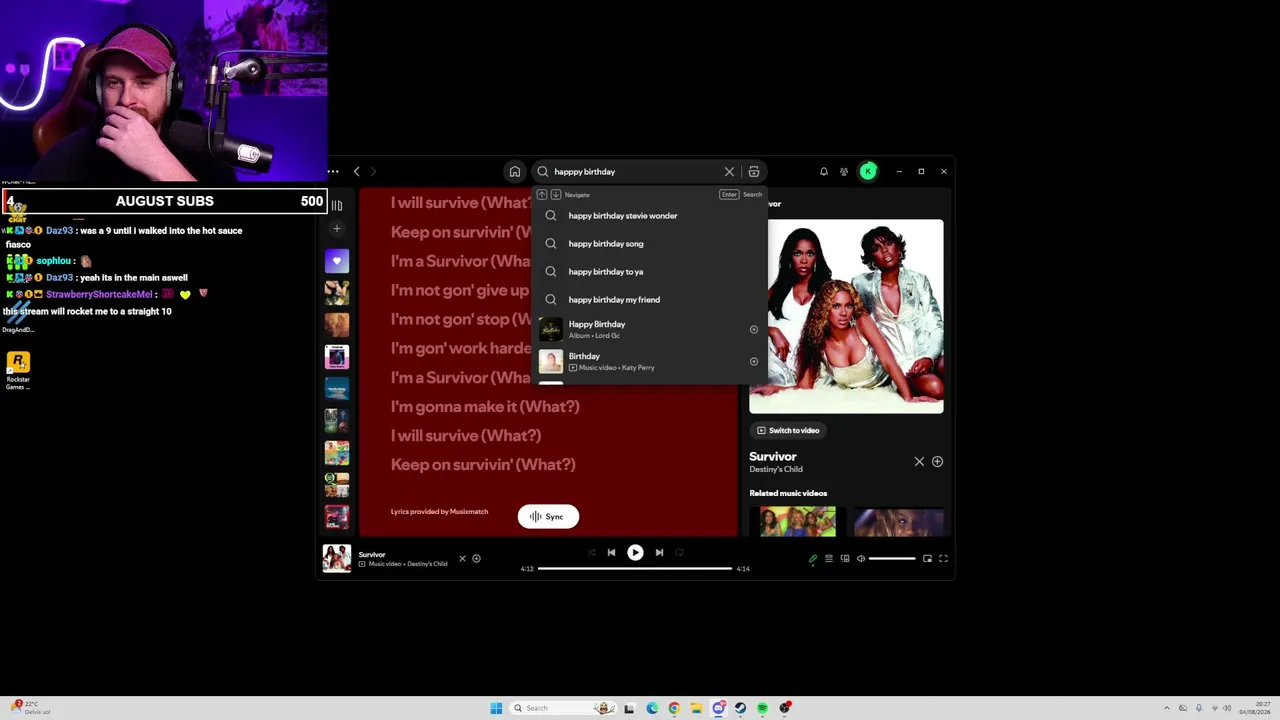1280x720 pixels.
Task: Open the three-dot Spotify app menu
Action: click(x=333, y=172)
